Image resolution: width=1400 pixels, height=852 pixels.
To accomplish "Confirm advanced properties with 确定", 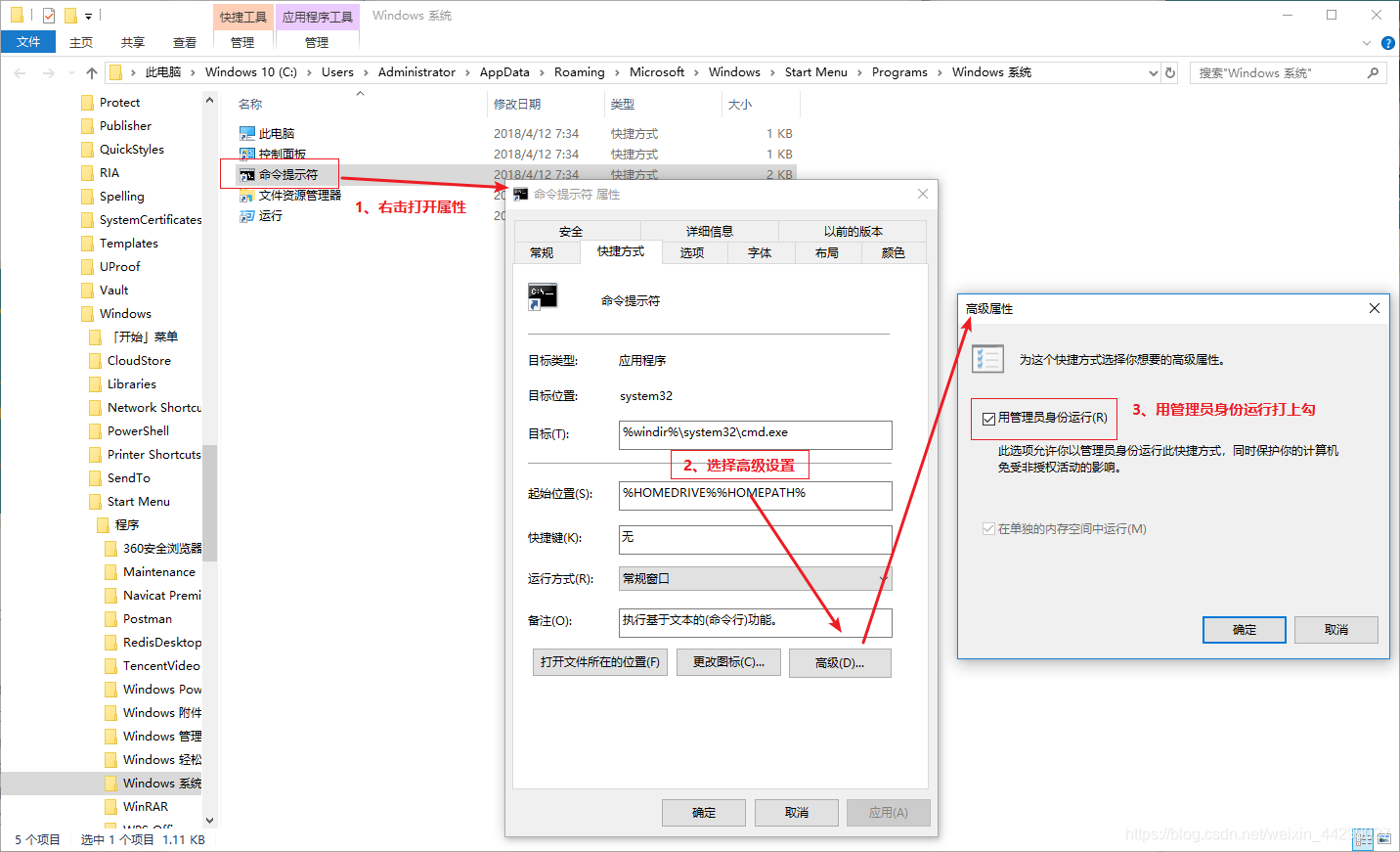I will coord(1245,630).
